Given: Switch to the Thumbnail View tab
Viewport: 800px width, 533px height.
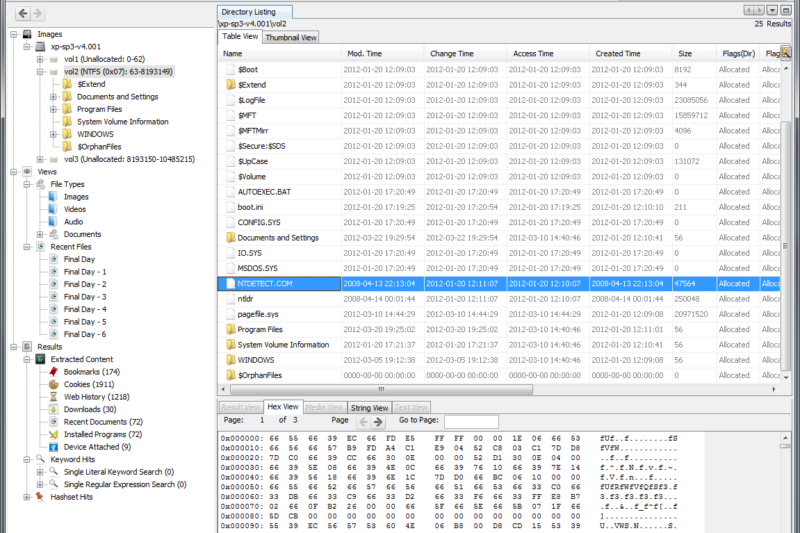Looking at the screenshot, I should 291,37.
